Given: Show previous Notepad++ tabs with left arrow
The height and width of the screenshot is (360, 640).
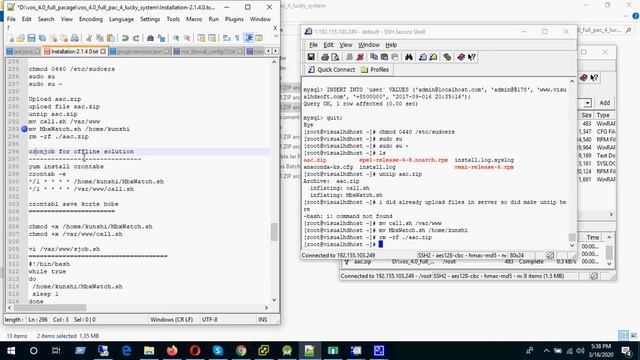Looking at the screenshot, I should click(269, 51).
